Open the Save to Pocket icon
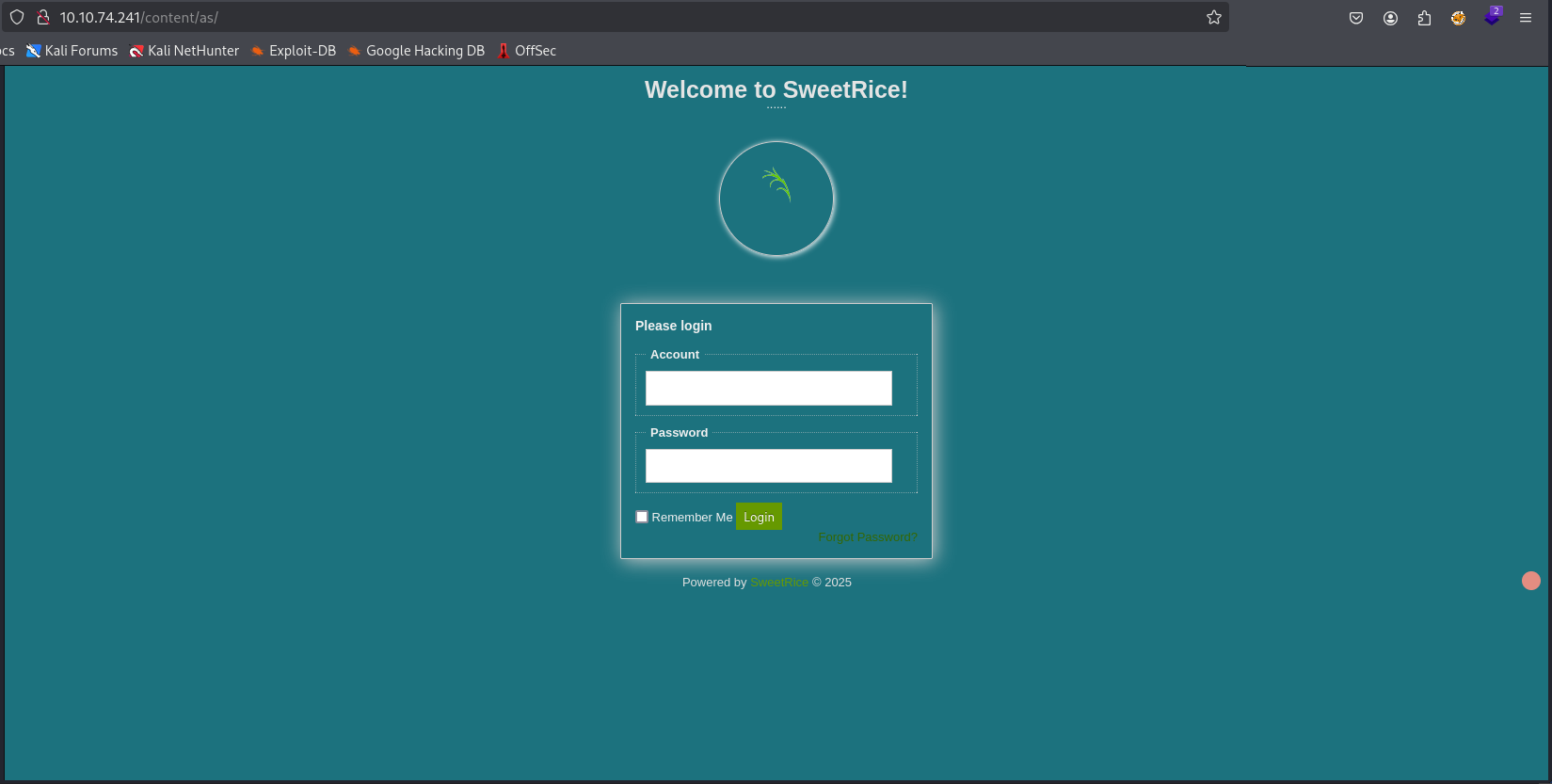This screenshot has height=784, width=1552. pos(1356,18)
